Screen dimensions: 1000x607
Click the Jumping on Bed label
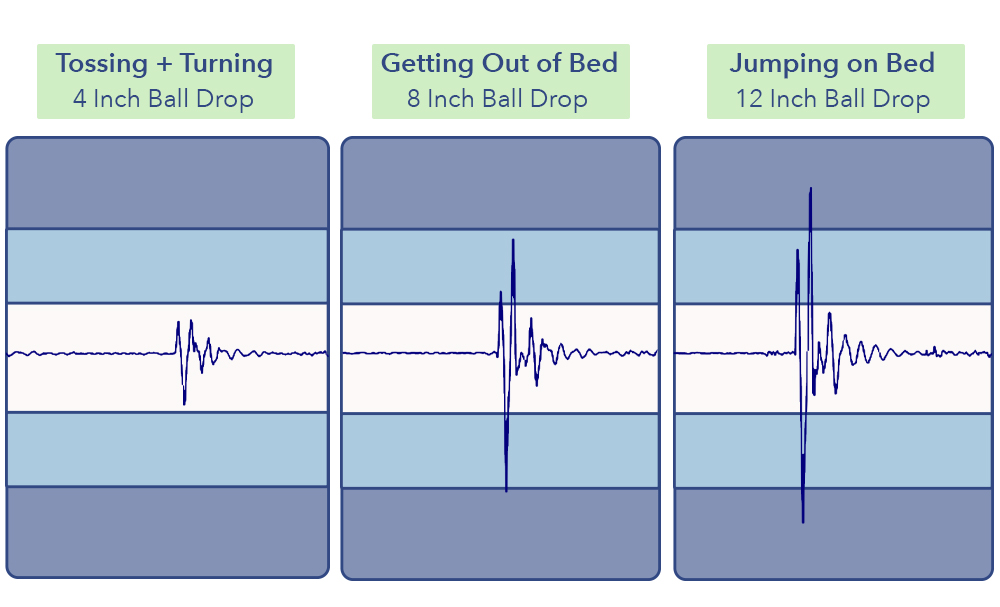pos(832,63)
